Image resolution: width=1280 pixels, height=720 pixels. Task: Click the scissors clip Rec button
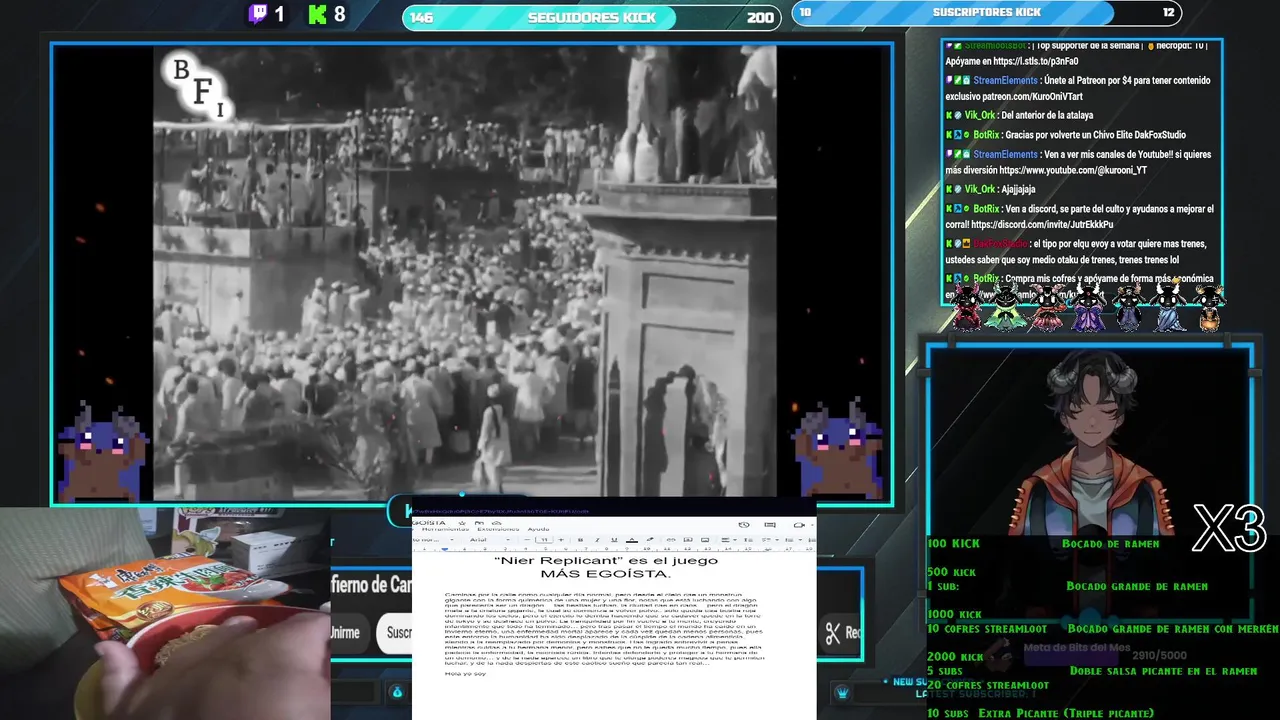[x=841, y=632]
